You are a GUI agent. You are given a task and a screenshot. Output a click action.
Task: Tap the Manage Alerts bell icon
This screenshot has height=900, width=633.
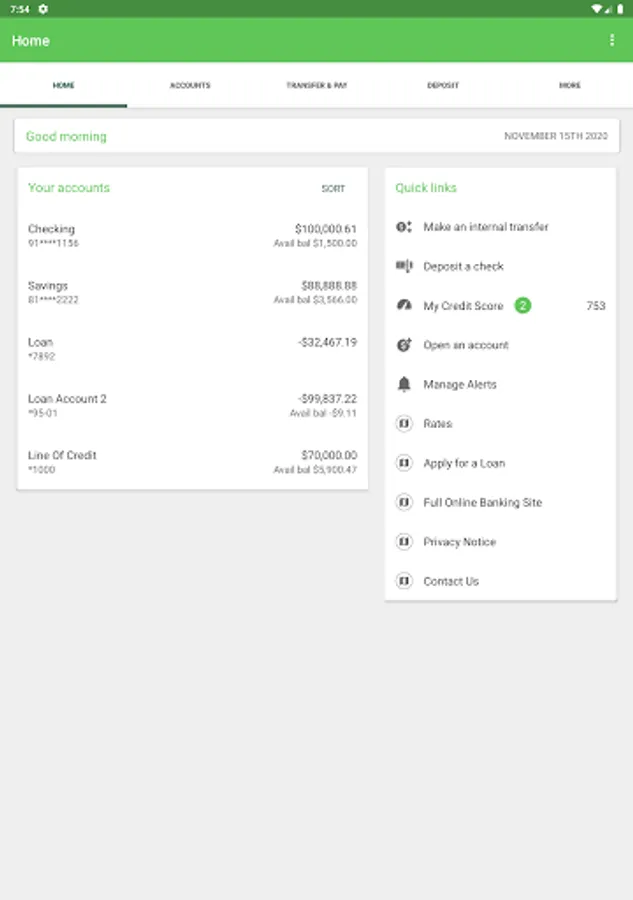pos(404,384)
